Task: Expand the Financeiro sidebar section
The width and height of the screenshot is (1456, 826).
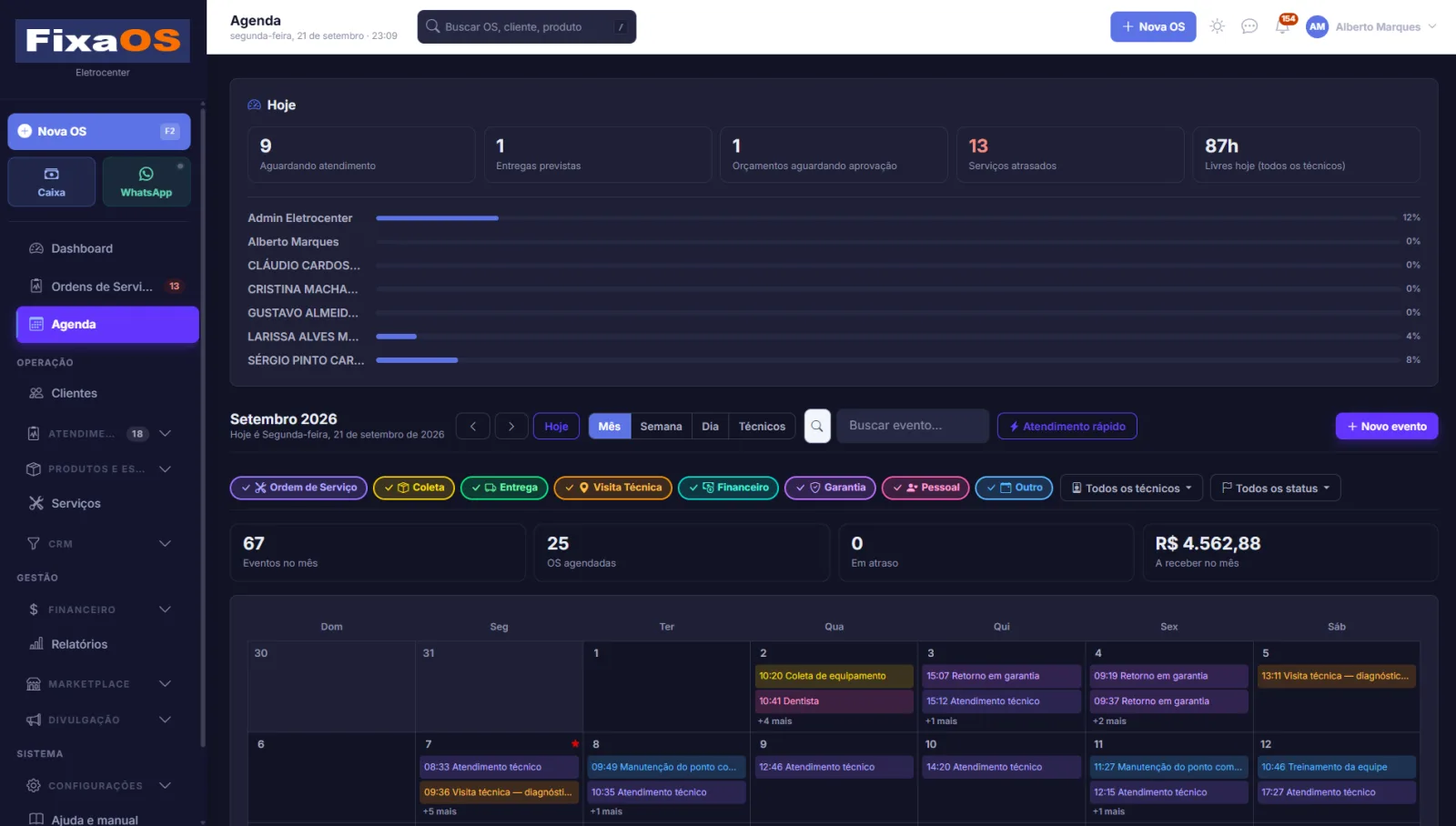Action: [x=98, y=609]
